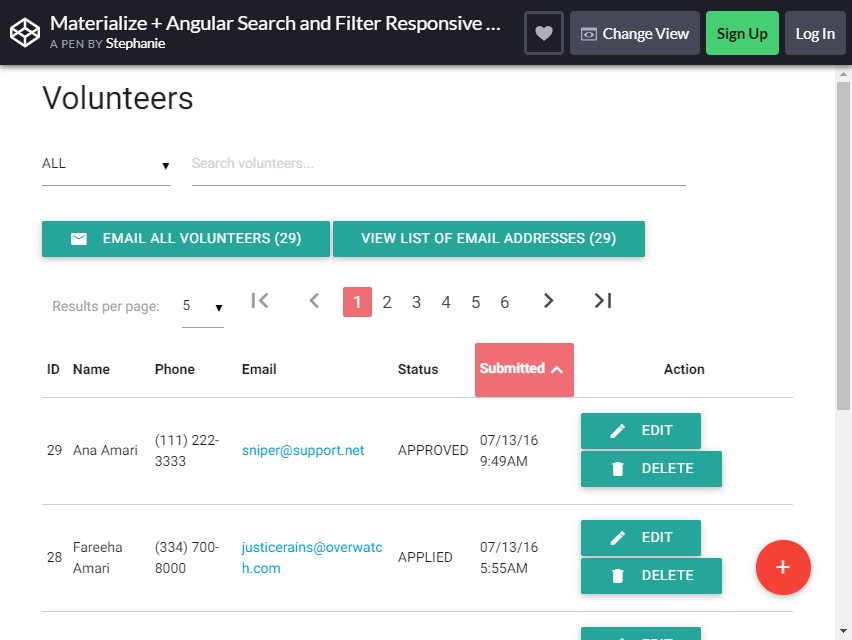Click the CodePen logo icon

click(x=25, y=33)
